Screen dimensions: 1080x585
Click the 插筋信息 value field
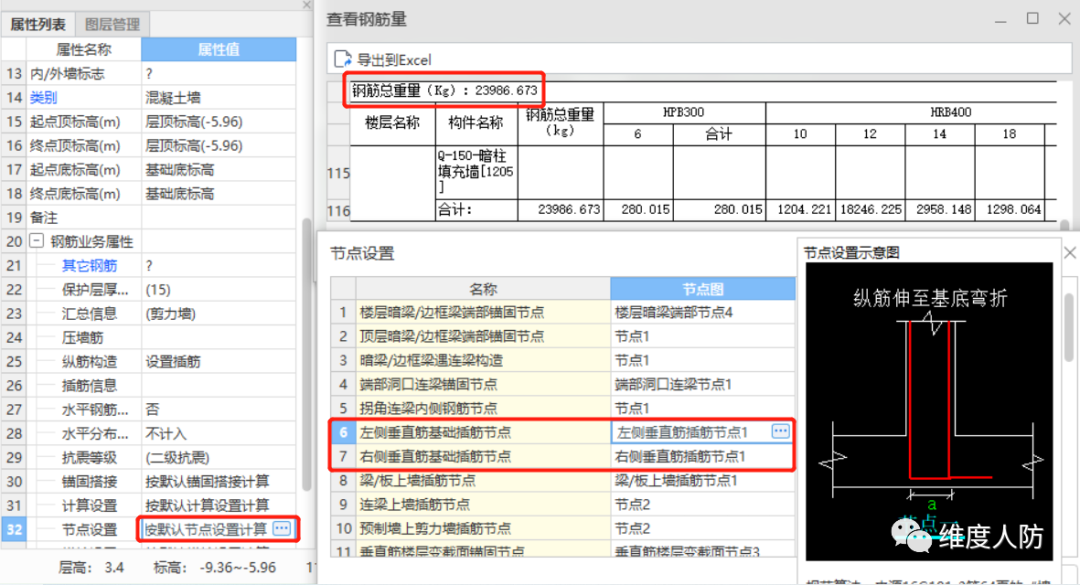[219, 385]
